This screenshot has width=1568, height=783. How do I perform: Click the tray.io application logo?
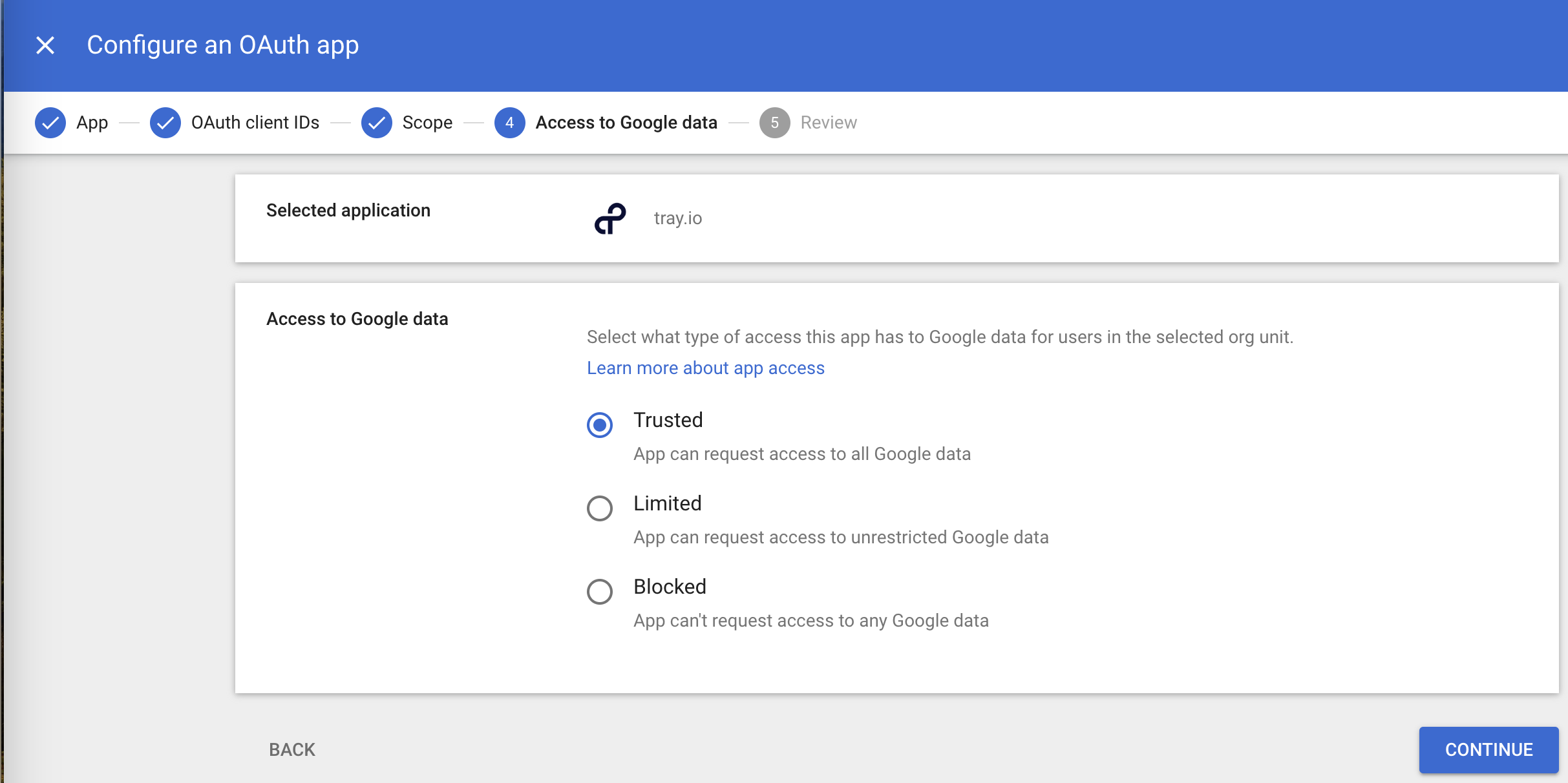click(609, 218)
